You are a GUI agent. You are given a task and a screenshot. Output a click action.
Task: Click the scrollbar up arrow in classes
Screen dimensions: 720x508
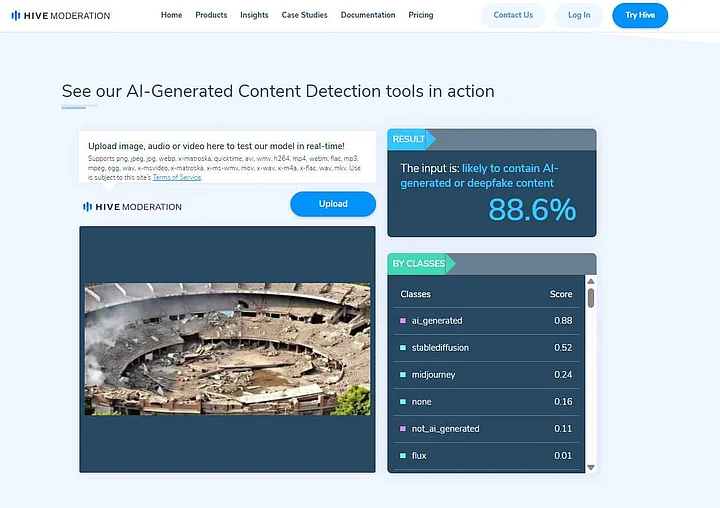pyautogui.click(x=590, y=284)
